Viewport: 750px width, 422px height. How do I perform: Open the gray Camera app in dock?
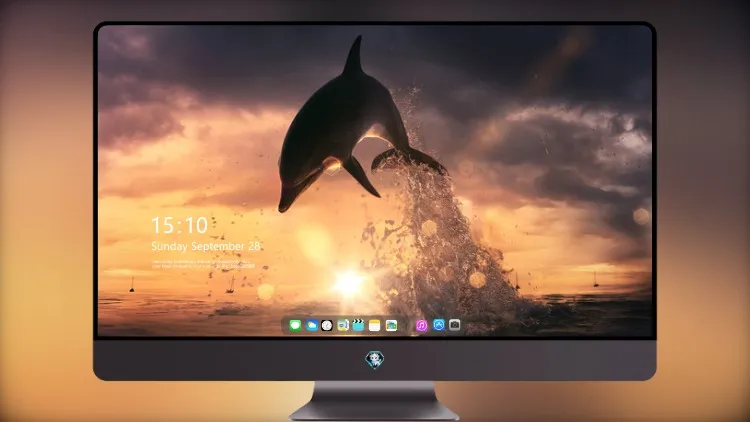coord(455,325)
